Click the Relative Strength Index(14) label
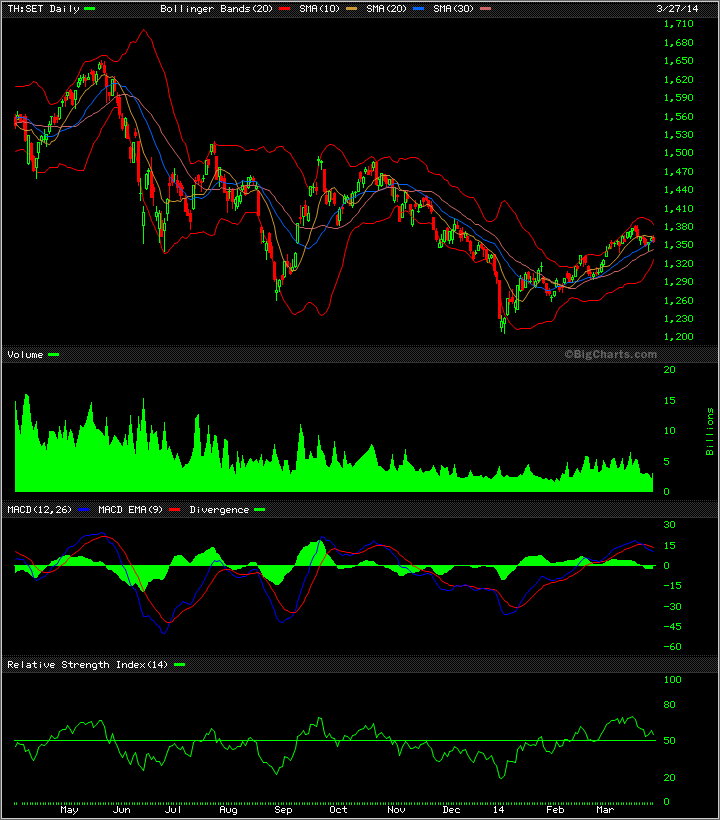The height and width of the screenshot is (820, 720). click(x=87, y=665)
